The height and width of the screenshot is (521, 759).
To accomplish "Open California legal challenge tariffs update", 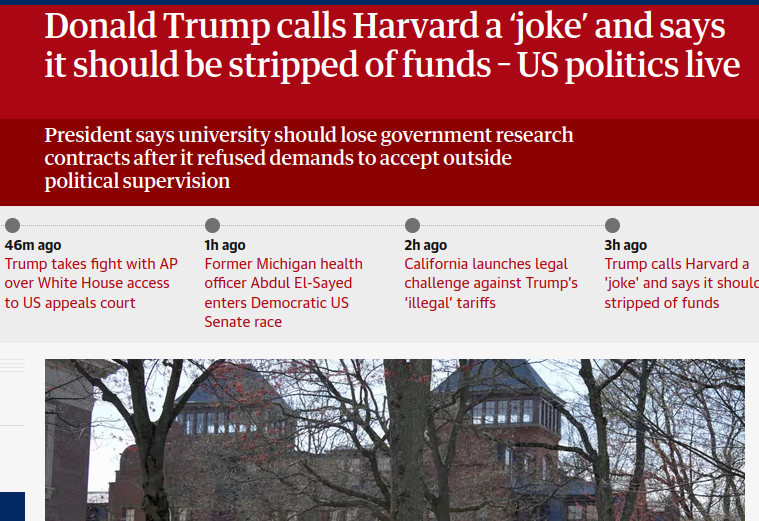I will coord(491,283).
